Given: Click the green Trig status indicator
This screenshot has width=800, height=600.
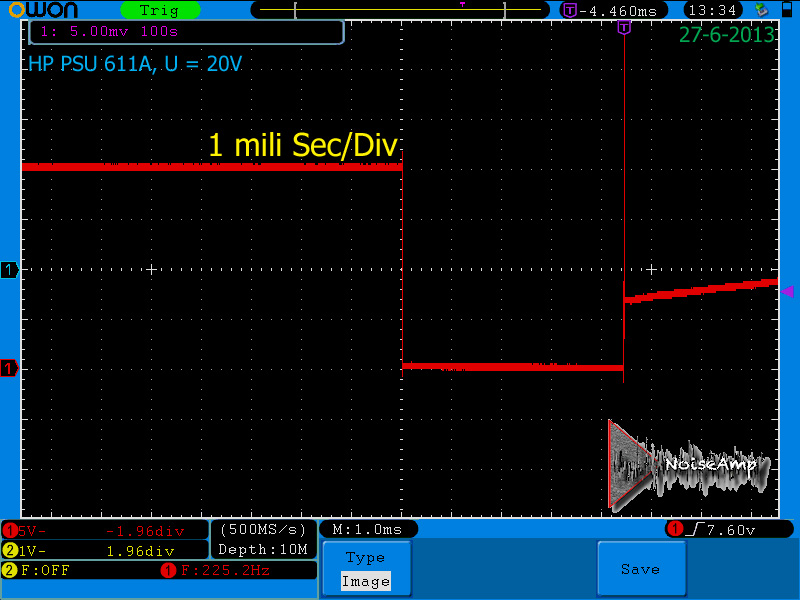Looking at the screenshot, I should tap(160, 10).
